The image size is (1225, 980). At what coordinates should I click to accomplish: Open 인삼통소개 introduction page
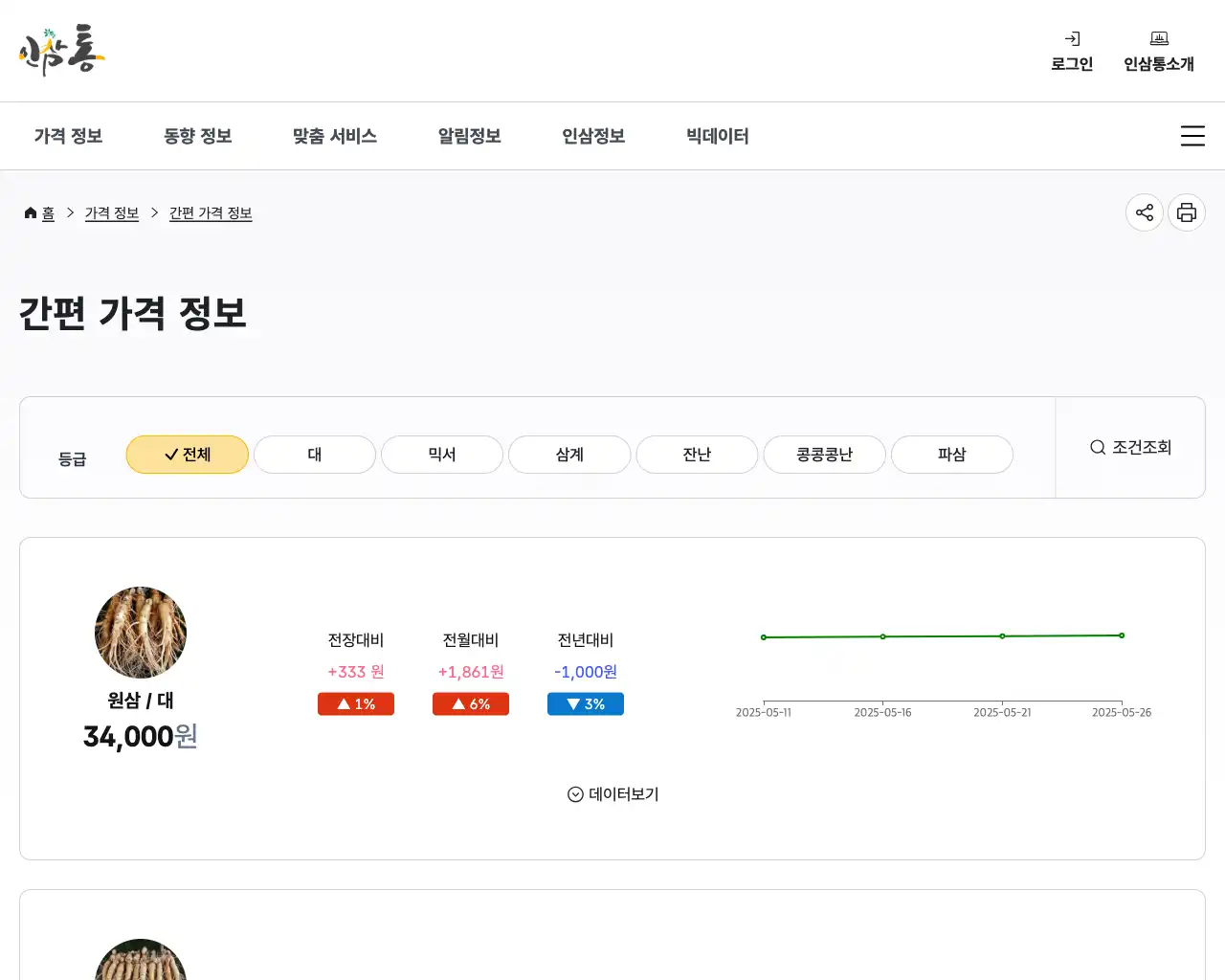pos(1159,52)
